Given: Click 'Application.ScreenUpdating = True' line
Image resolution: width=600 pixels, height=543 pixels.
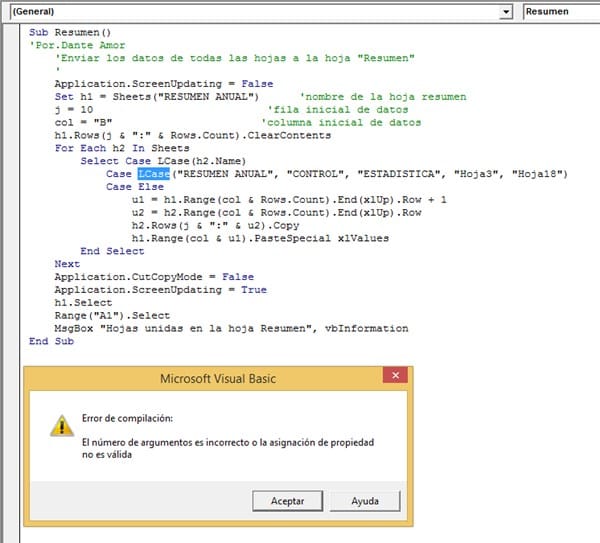Looking at the screenshot, I should (x=160, y=290).
